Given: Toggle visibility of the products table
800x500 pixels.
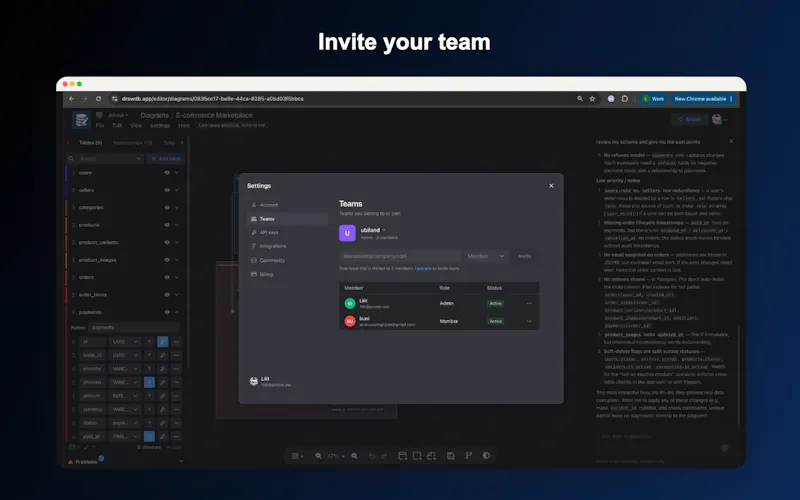Looking at the screenshot, I should 167,225.
